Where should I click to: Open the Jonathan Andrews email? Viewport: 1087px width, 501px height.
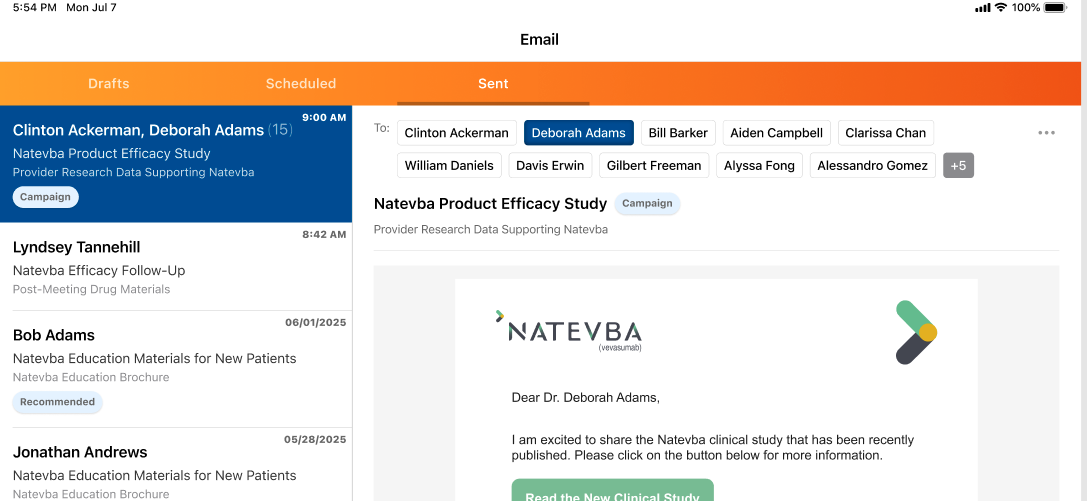pos(176,464)
